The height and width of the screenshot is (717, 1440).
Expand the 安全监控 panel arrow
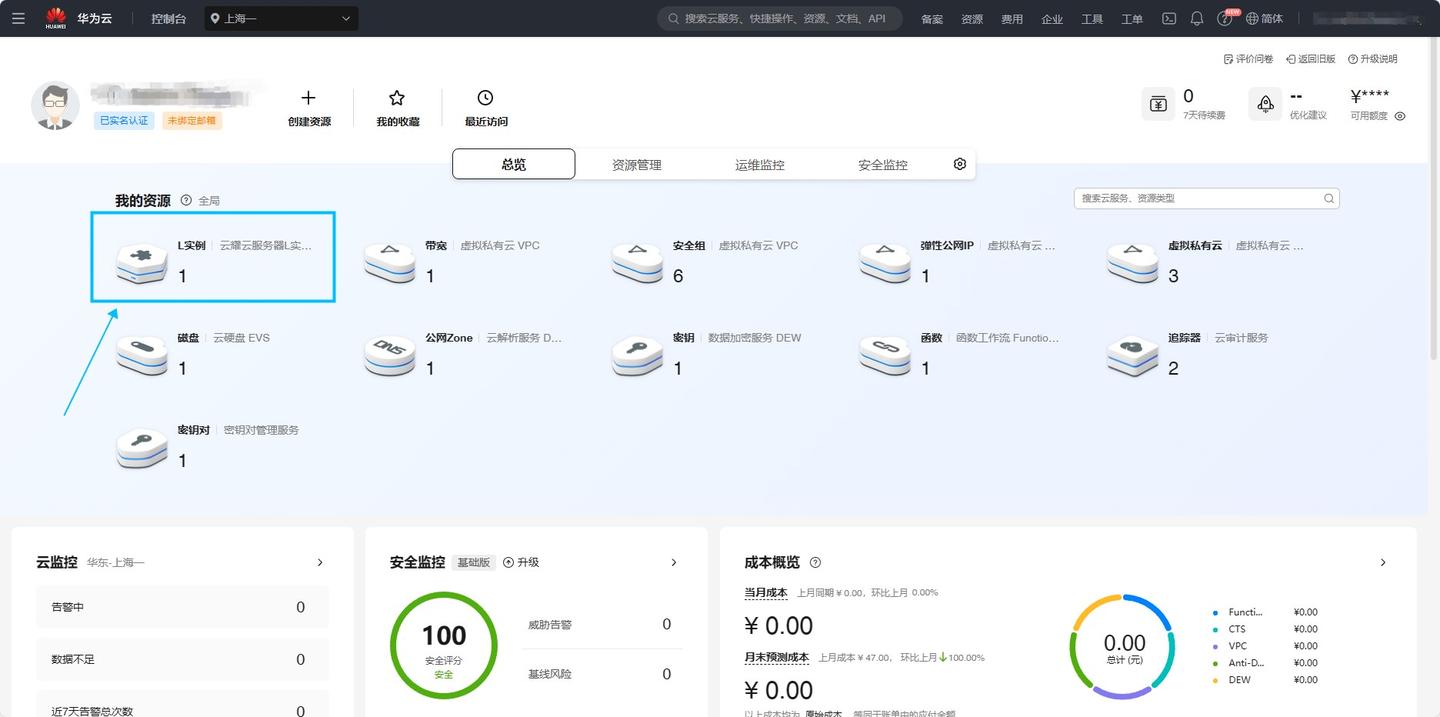(x=674, y=562)
